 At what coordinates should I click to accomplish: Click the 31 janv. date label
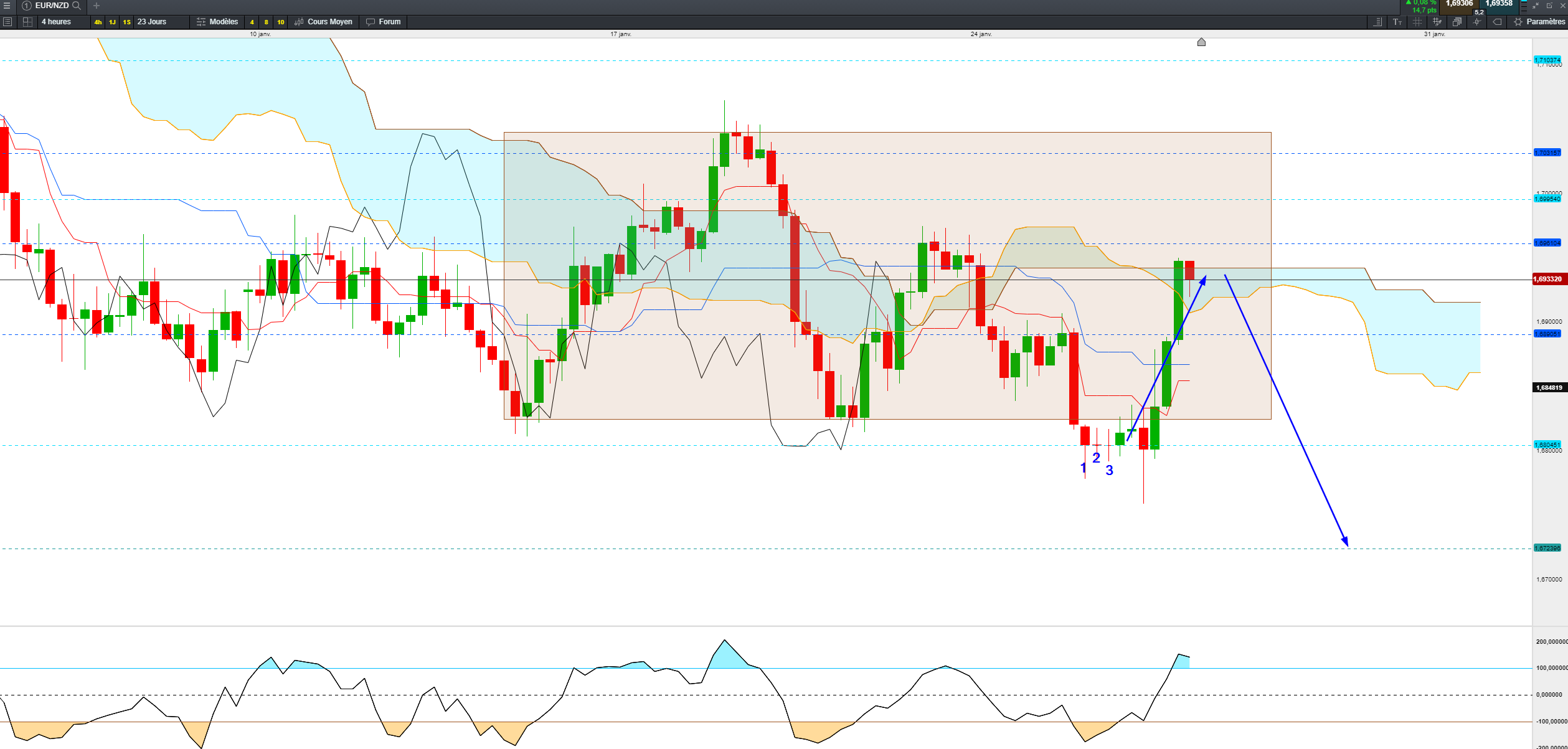[1435, 34]
